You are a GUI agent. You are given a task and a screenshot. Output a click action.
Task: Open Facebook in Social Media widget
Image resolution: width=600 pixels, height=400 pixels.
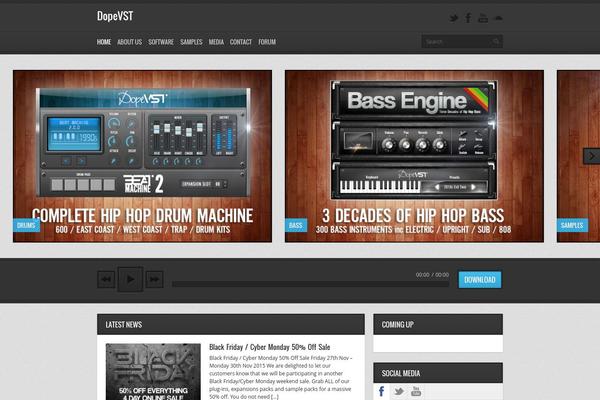point(382,391)
